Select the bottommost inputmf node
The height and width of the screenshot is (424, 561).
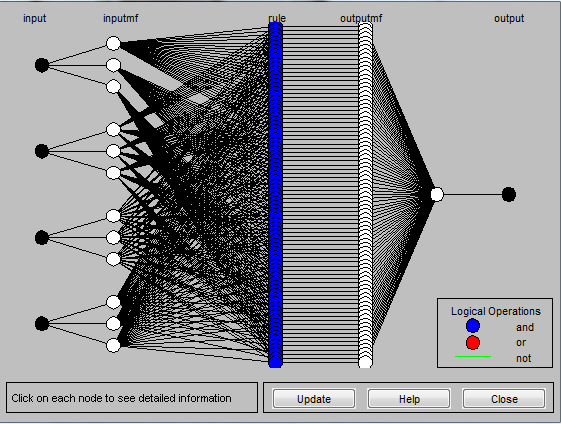pos(113,345)
